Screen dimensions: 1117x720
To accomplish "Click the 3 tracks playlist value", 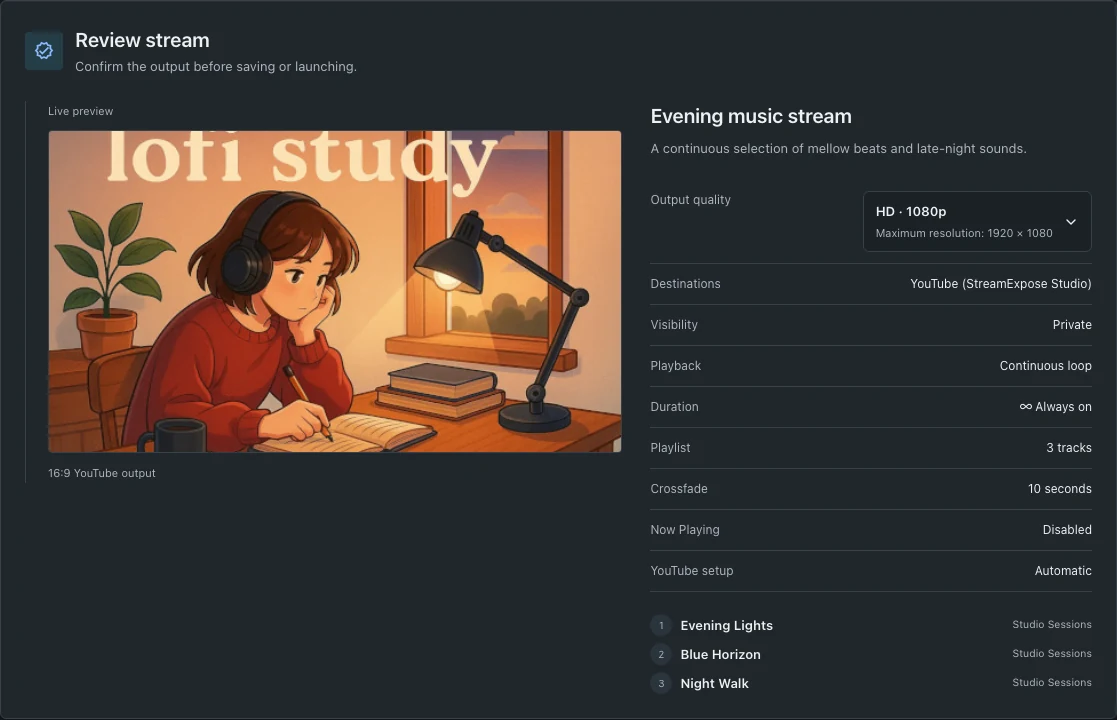I will pos(1069,448).
